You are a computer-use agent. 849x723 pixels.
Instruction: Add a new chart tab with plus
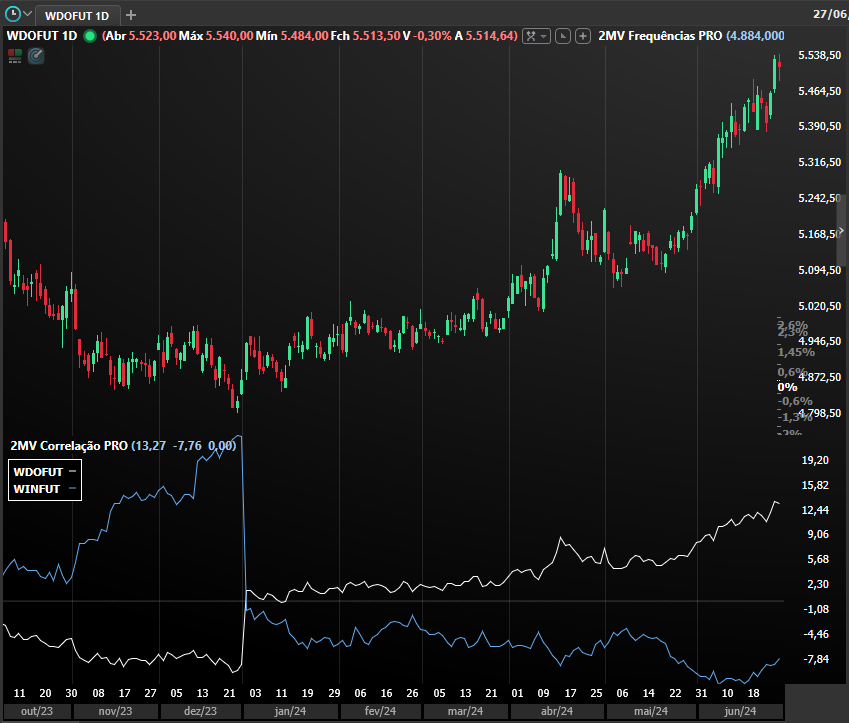tap(130, 15)
